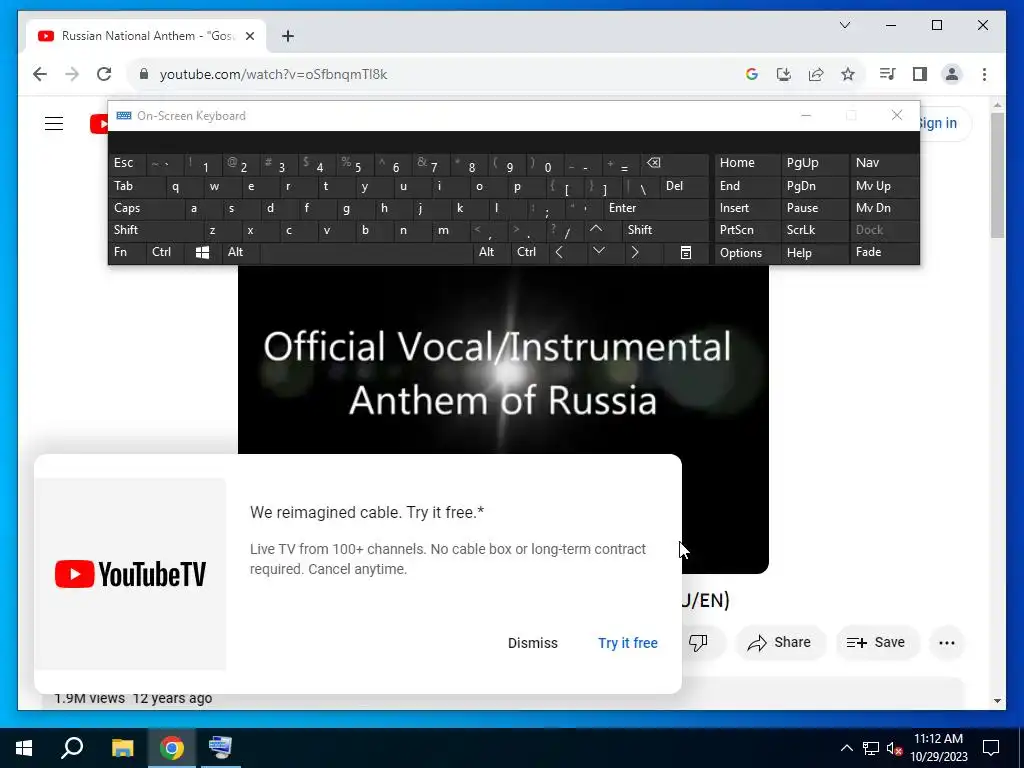Open the media controls icon in Chrome
The height and width of the screenshot is (768, 1024).
[887, 74]
